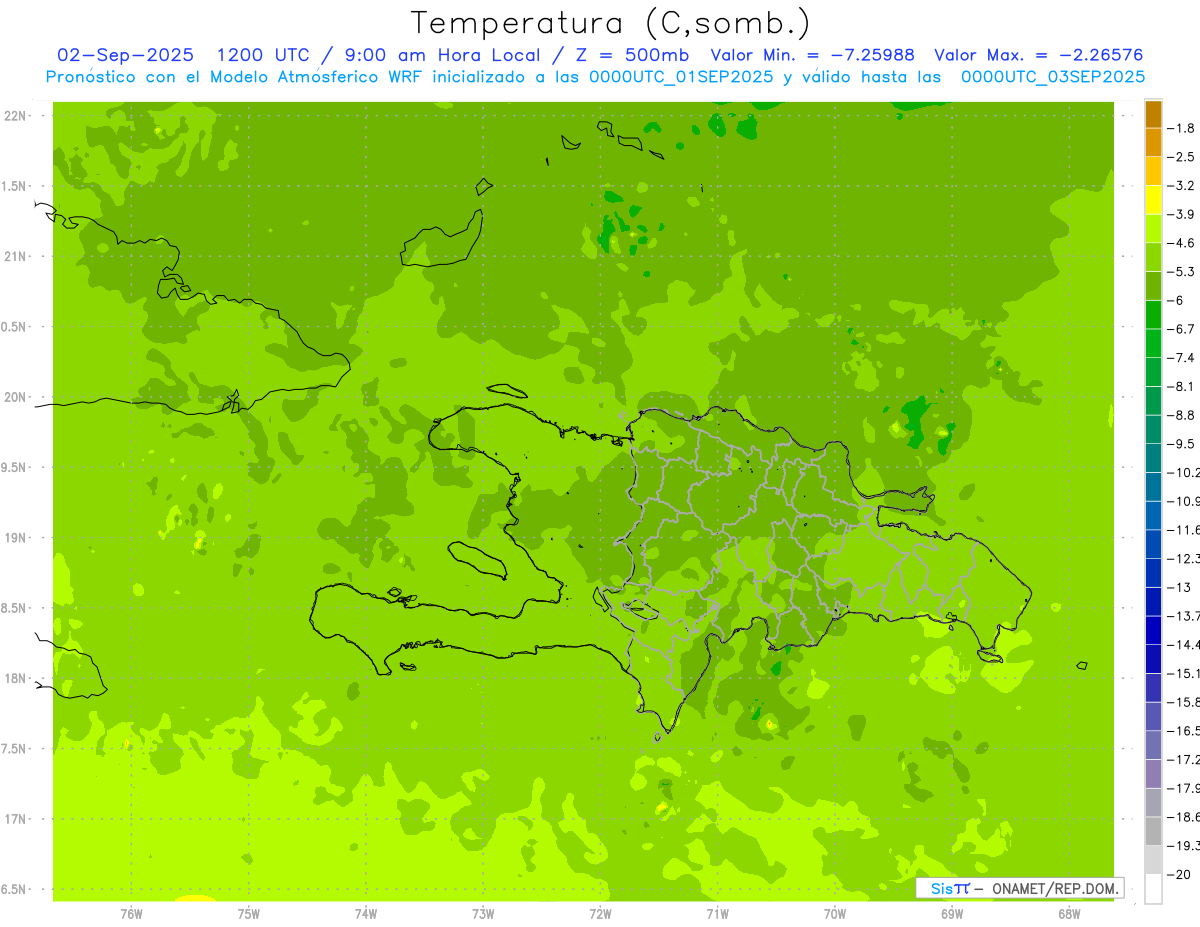This screenshot has height=927, width=1200.
Task: Click the '75W' longitude label
Action: tap(248, 913)
